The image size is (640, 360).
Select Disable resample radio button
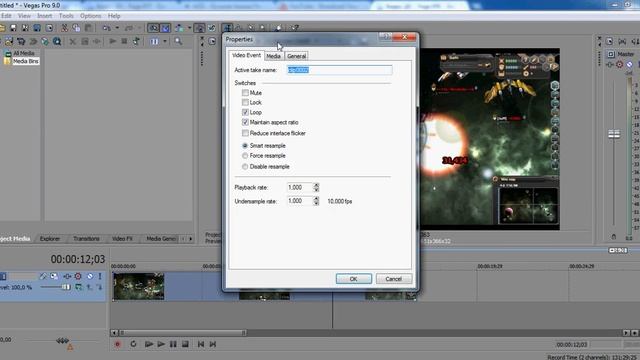245,167
